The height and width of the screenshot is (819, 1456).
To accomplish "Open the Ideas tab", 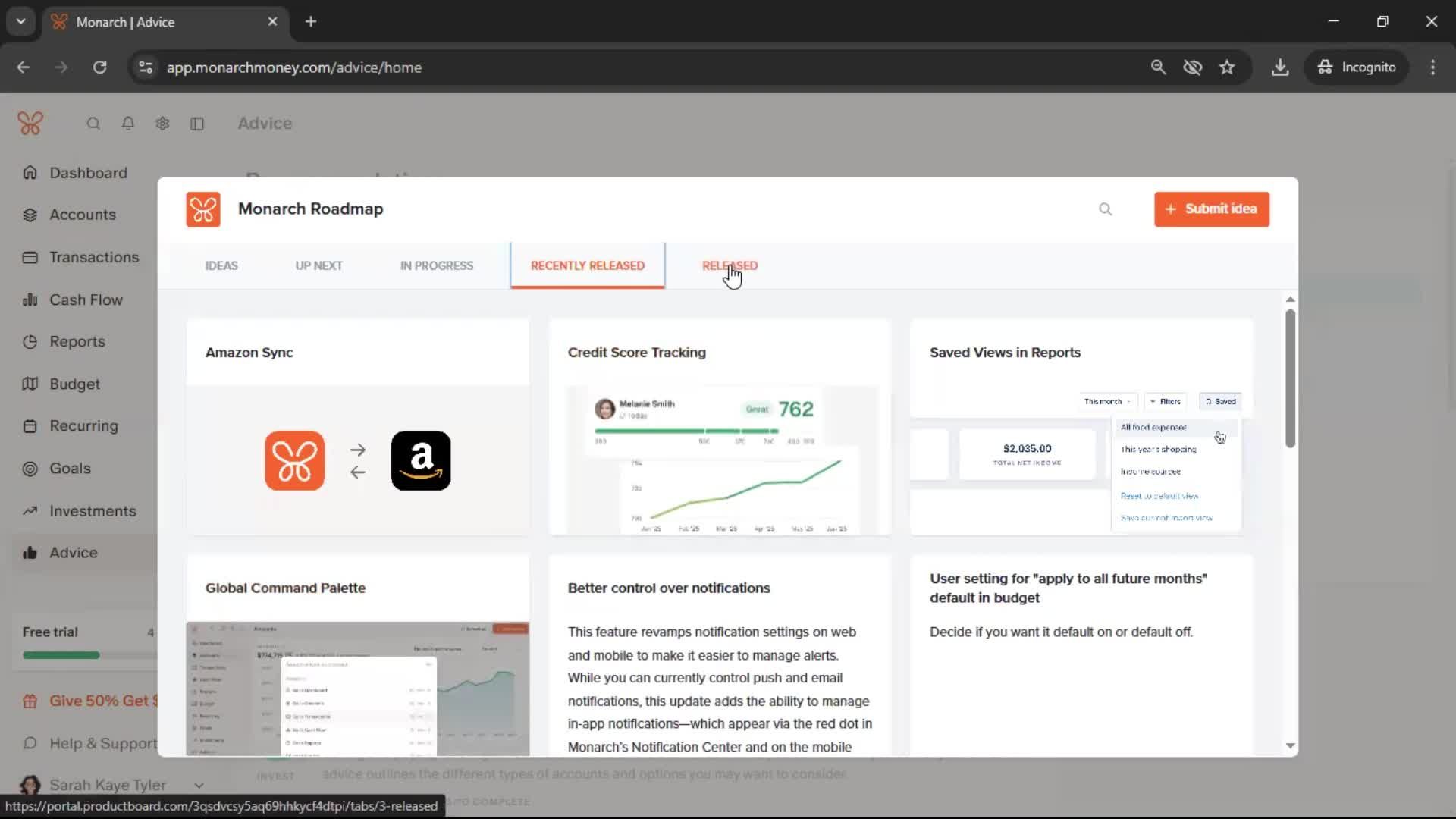I will [x=221, y=265].
